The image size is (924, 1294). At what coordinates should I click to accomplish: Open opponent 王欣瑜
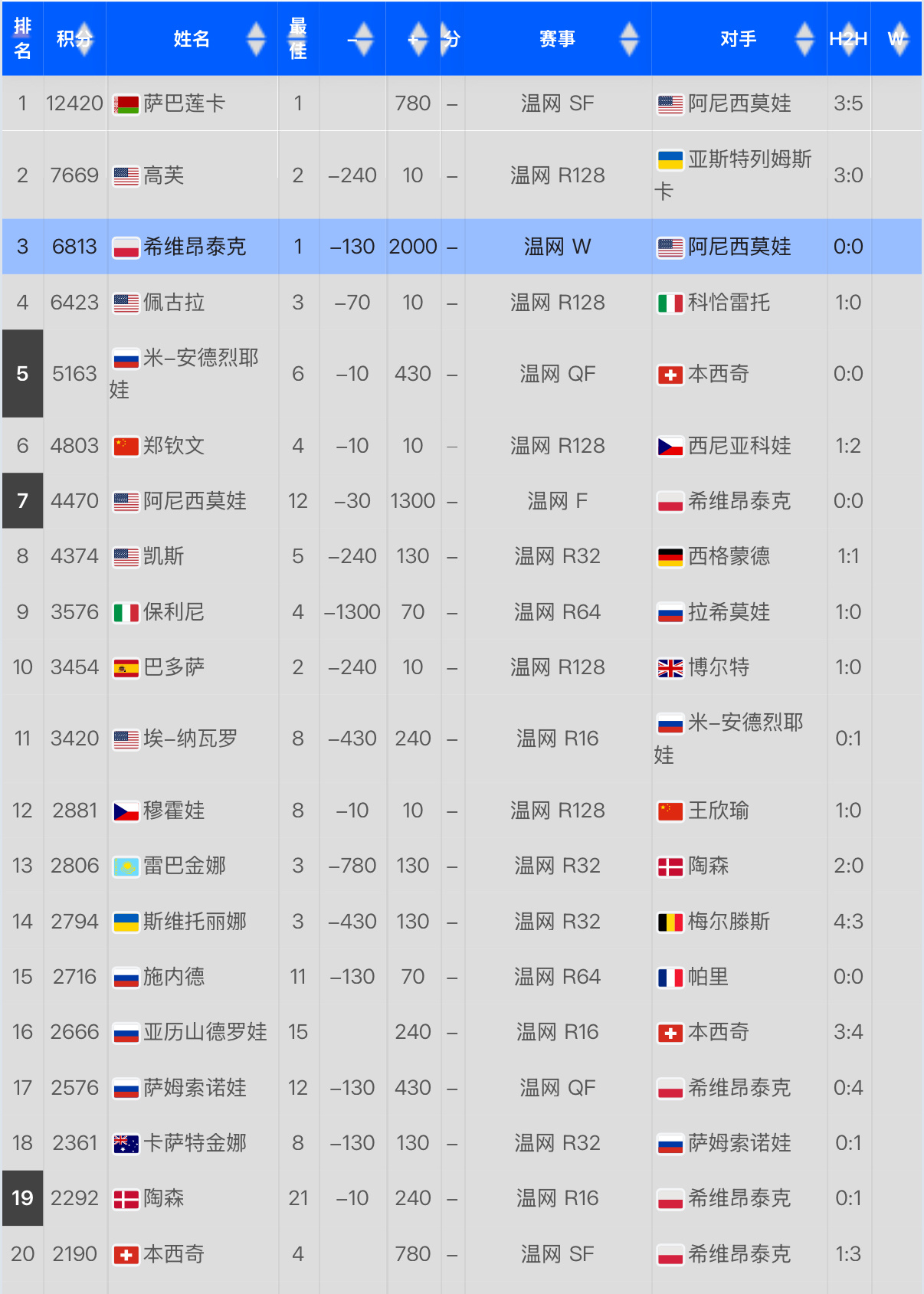(719, 811)
